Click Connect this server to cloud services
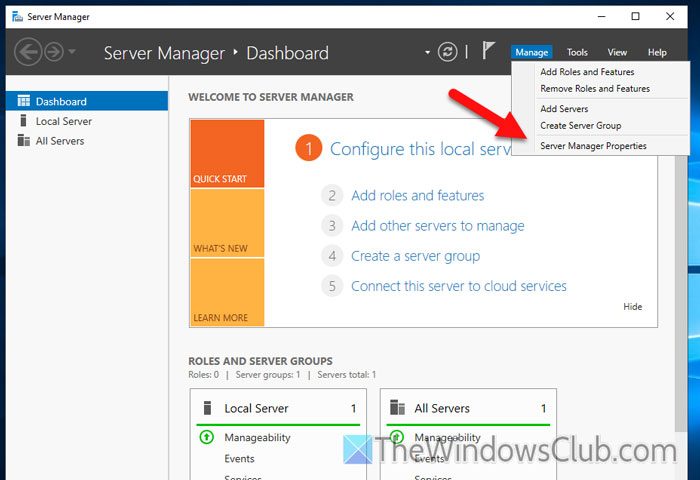This screenshot has width=700, height=480. tap(458, 286)
